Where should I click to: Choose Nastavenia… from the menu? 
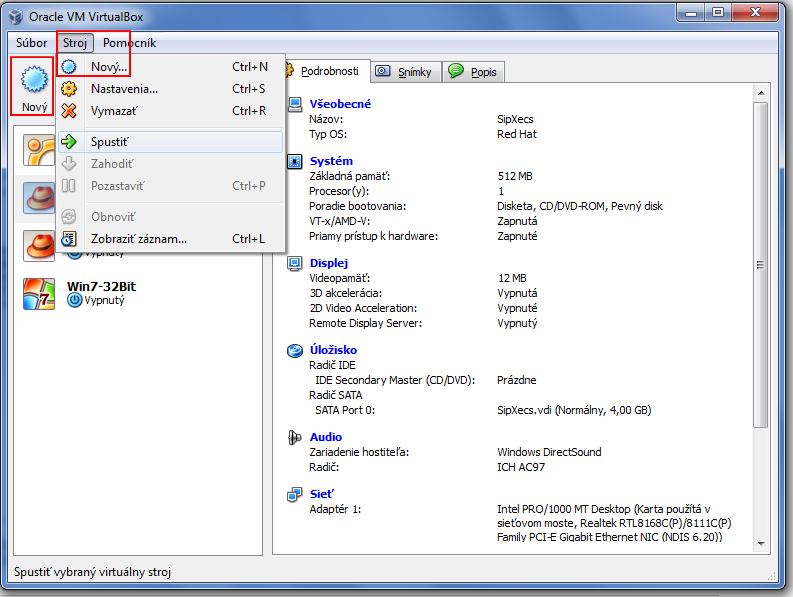[x=170, y=89]
